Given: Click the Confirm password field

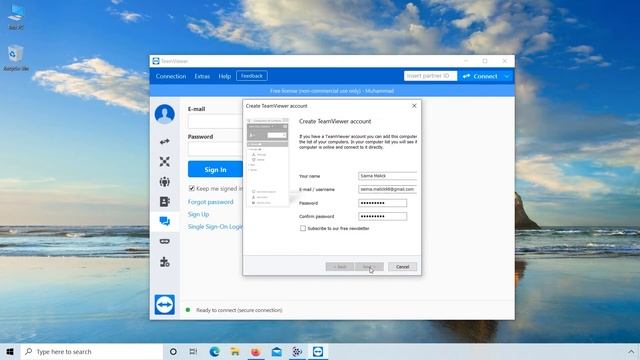Looking at the screenshot, I should tap(382, 216).
